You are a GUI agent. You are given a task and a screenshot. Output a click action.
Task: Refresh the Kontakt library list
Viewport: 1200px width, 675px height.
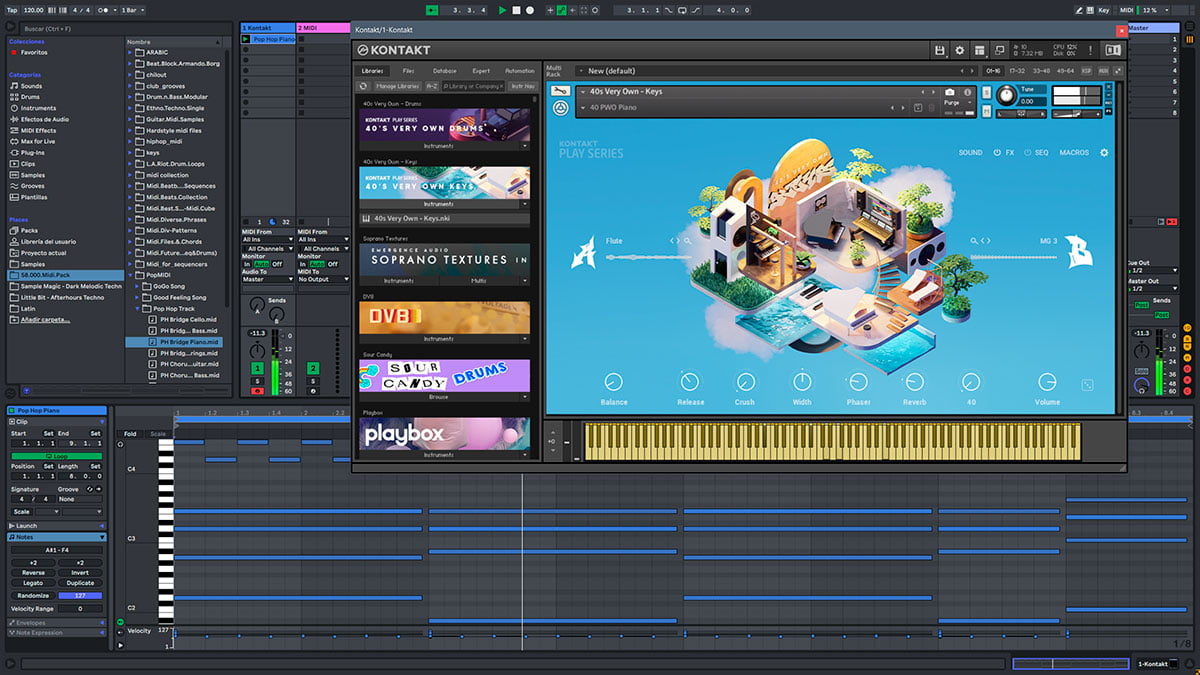(x=365, y=86)
